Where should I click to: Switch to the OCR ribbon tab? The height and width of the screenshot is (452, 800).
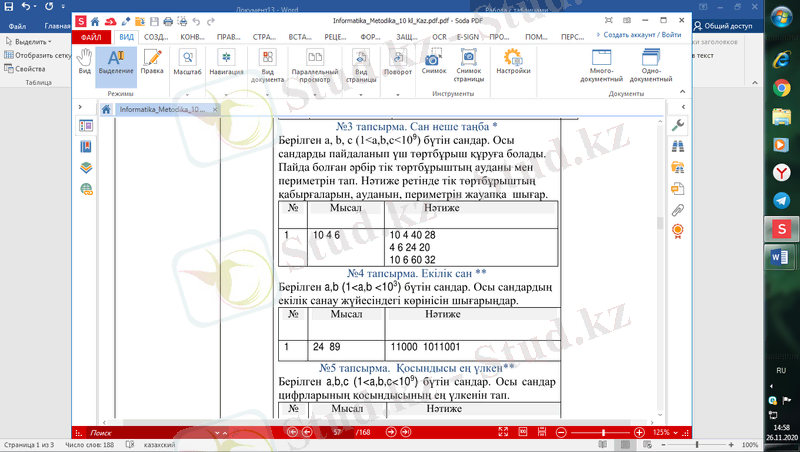coord(437,36)
